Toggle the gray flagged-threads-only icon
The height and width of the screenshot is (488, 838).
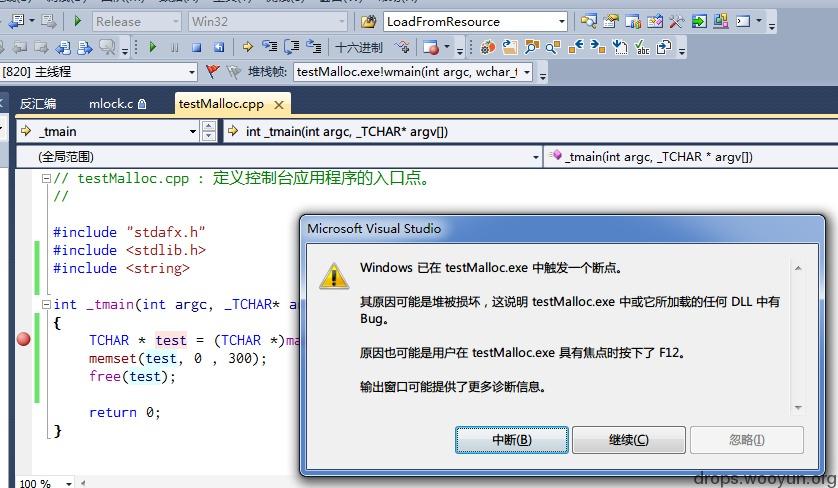(234, 72)
